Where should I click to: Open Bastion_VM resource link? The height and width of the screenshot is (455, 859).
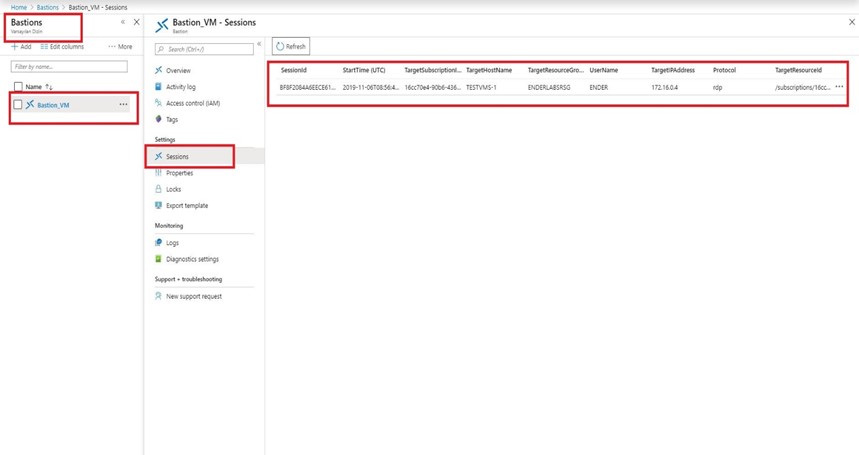coord(53,105)
